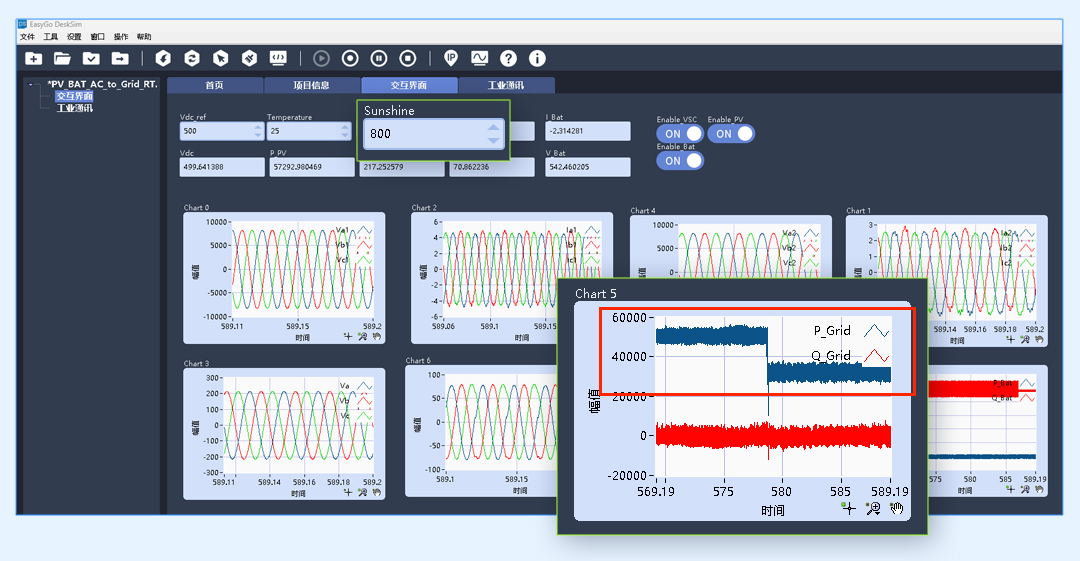The image size is (1080, 561).
Task: Switch to the 首页 tab
Action: 215,85
